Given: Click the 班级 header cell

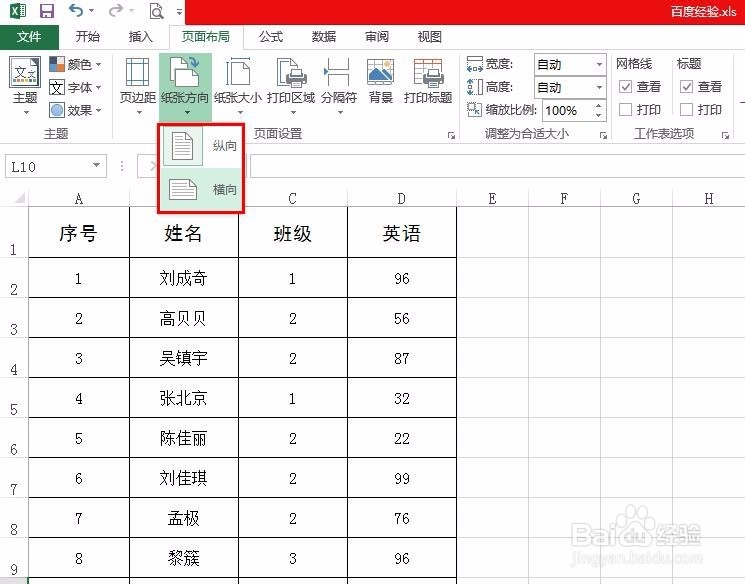Looking at the screenshot, I should [293, 233].
